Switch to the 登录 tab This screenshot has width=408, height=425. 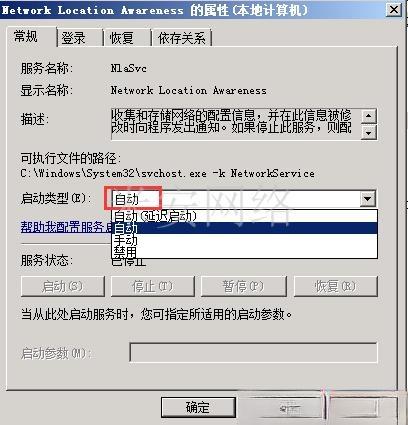point(80,38)
